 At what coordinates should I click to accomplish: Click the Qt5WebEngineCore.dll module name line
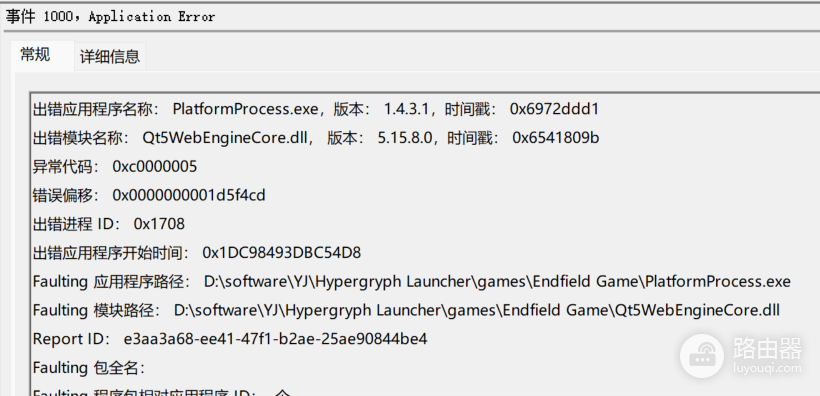coord(316,138)
